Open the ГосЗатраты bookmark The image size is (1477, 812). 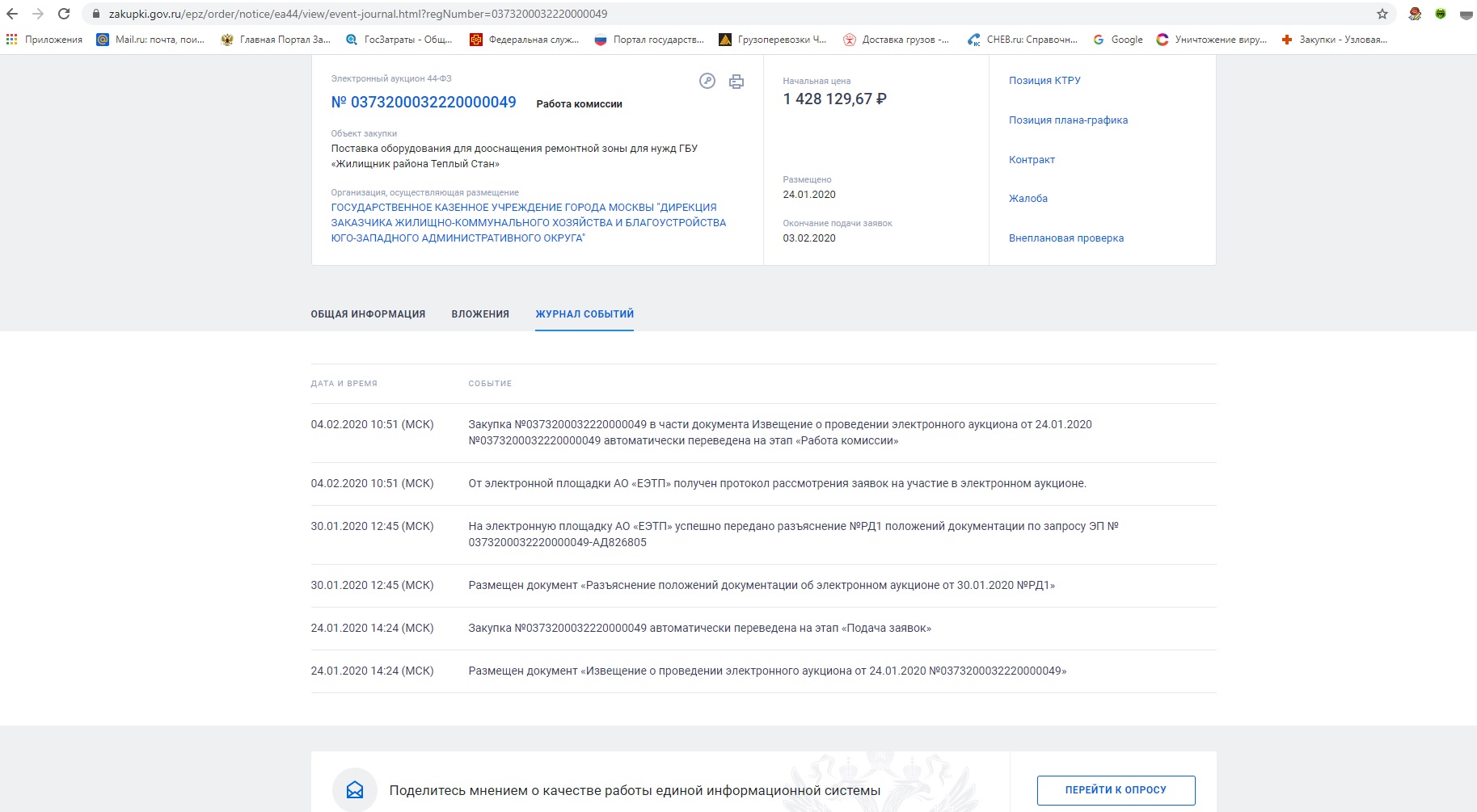click(x=399, y=40)
